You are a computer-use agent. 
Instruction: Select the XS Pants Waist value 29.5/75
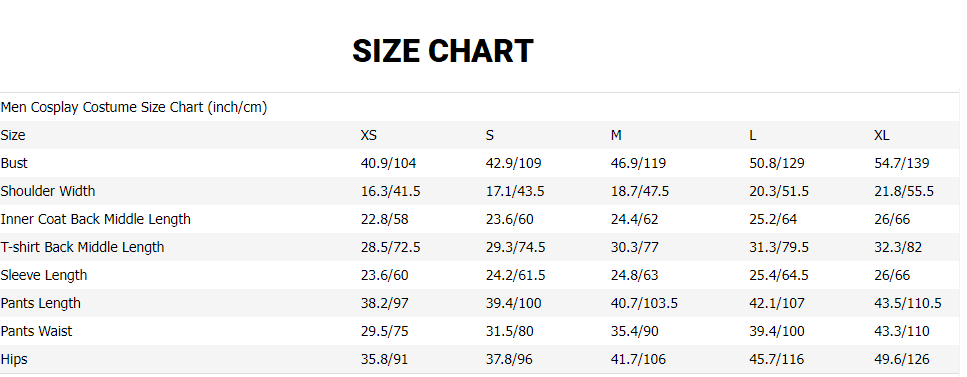(385, 331)
